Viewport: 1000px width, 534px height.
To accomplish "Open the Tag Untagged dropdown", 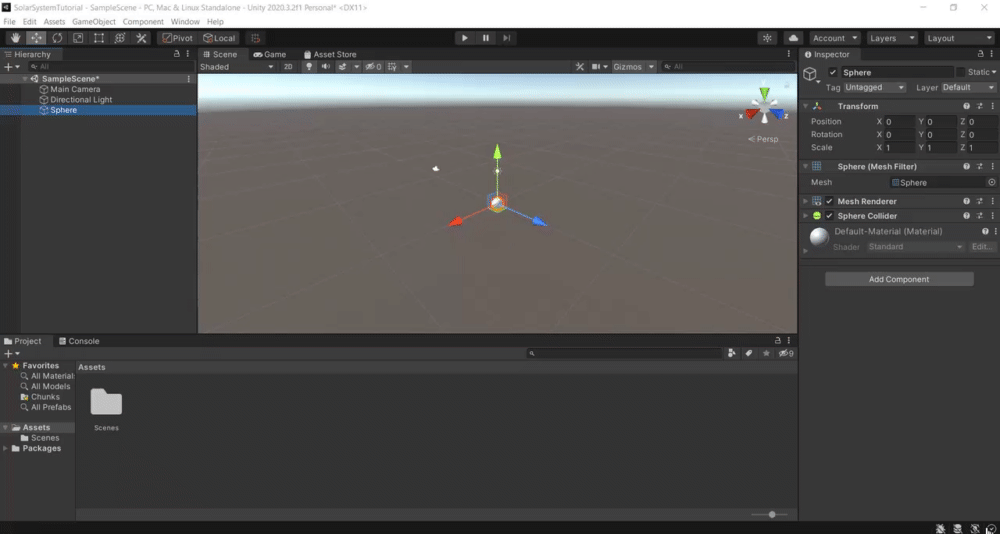I will [x=875, y=87].
